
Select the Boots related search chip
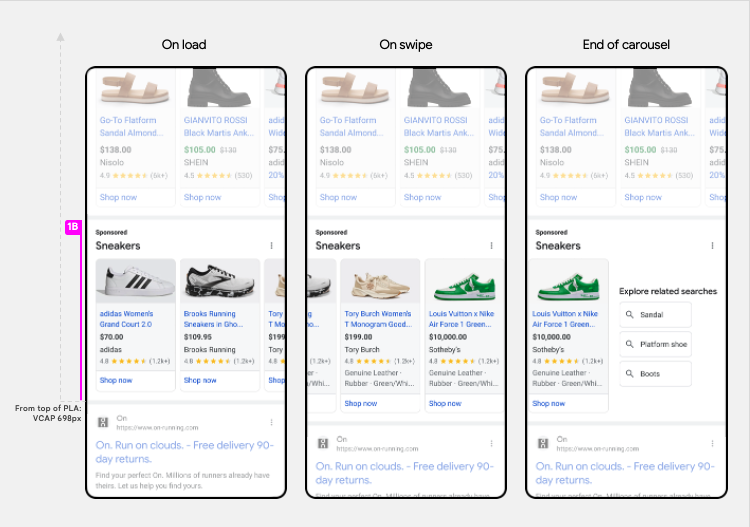655,374
